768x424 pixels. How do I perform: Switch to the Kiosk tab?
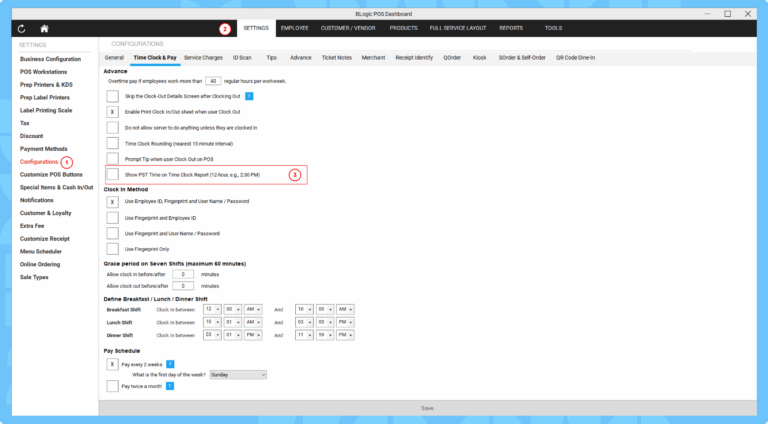coord(480,58)
